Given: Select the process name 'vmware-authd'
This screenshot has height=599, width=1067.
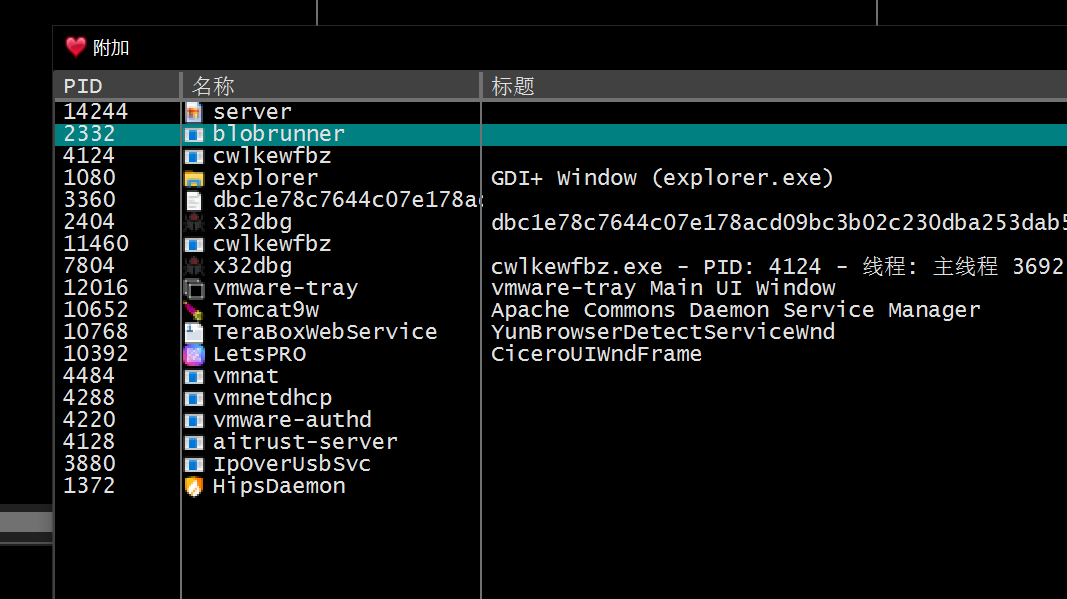Looking at the screenshot, I should pos(292,420).
